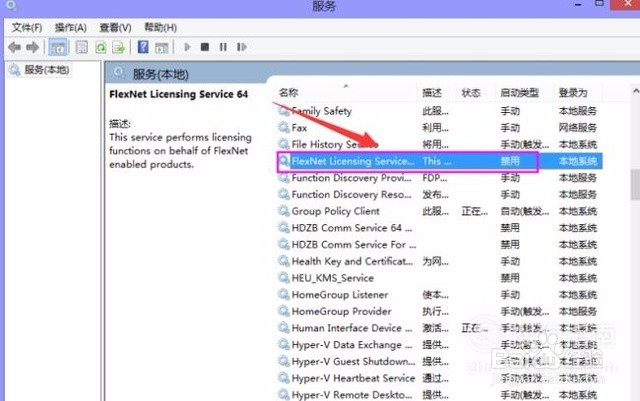
Task: Select the HEU_KMS_Service row
Action: coord(438,278)
